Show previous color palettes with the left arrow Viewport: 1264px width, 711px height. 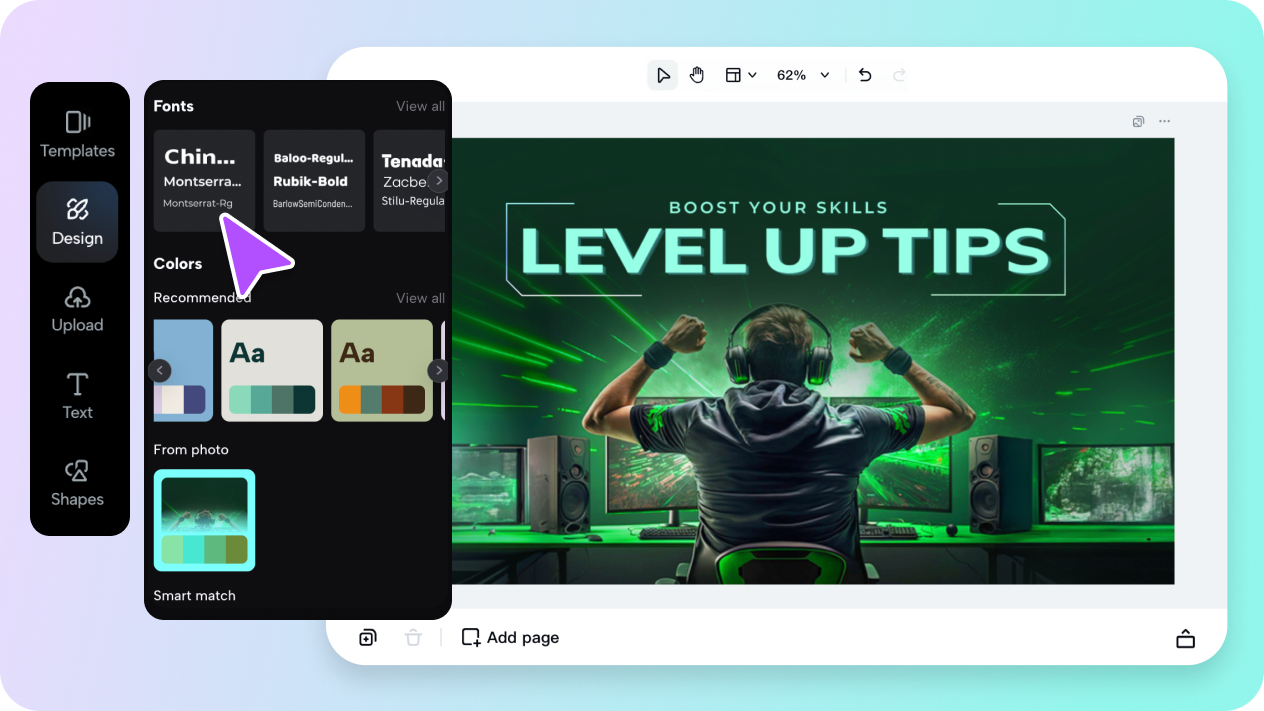click(x=160, y=370)
